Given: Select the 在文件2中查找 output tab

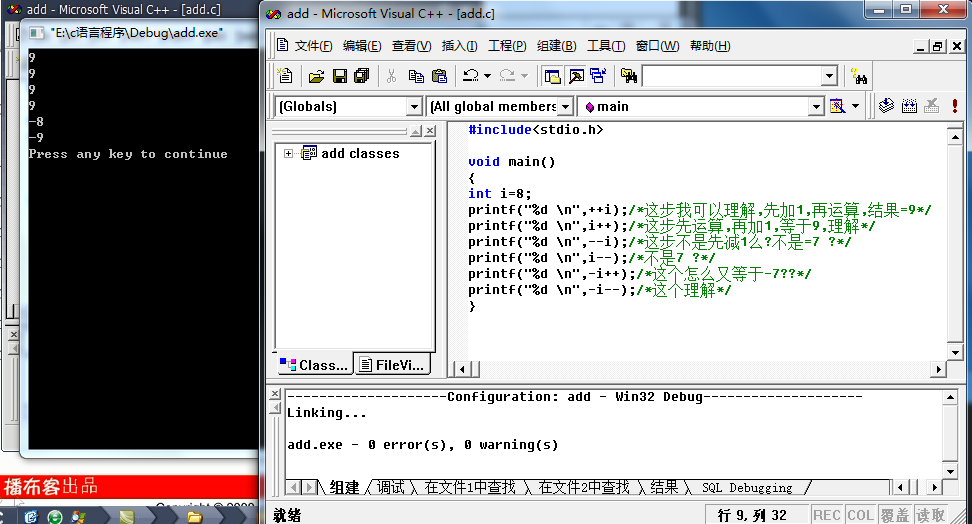Looking at the screenshot, I should (x=584, y=488).
